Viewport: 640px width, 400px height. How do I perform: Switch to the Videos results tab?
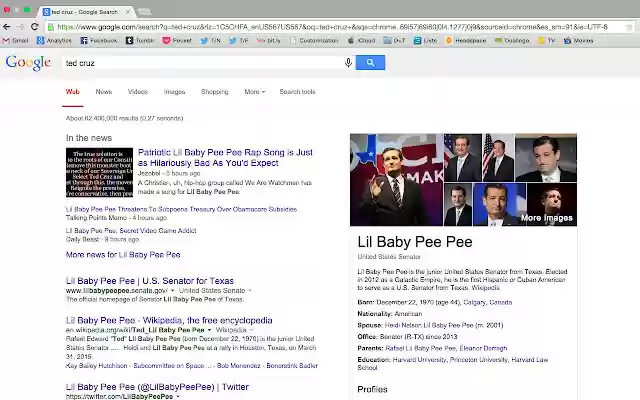click(x=138, y=92)
